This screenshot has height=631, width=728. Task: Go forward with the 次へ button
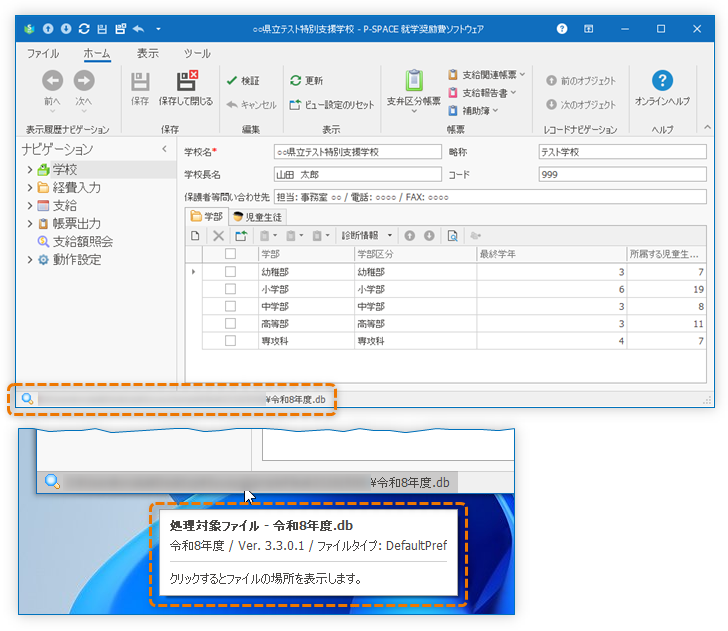click(84, 90)
